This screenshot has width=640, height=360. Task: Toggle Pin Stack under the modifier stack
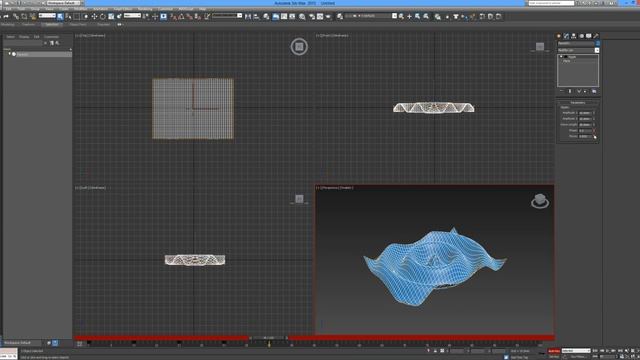point(562,91)
